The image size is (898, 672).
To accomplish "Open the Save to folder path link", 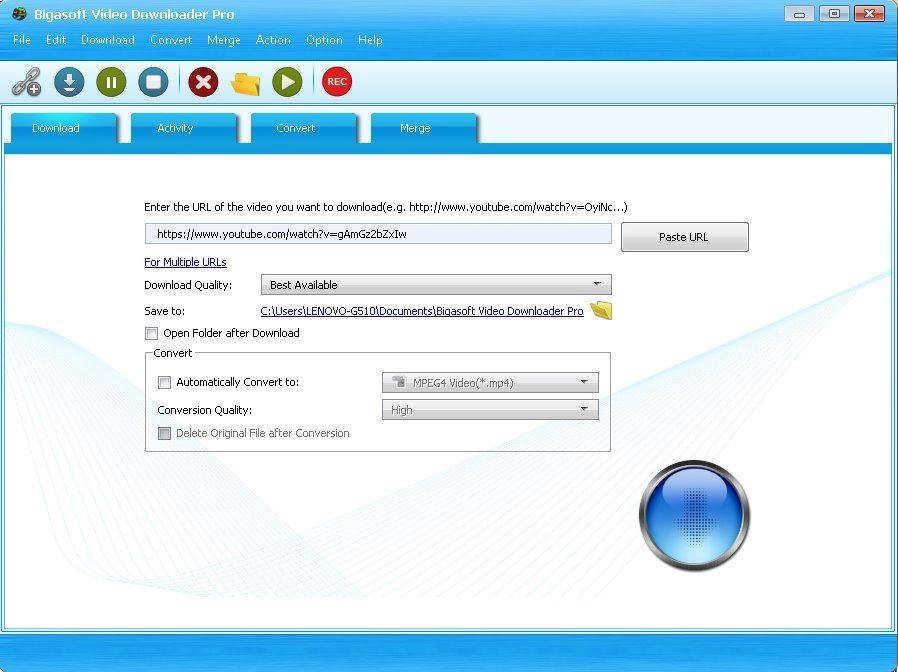I will pos(422,311).
